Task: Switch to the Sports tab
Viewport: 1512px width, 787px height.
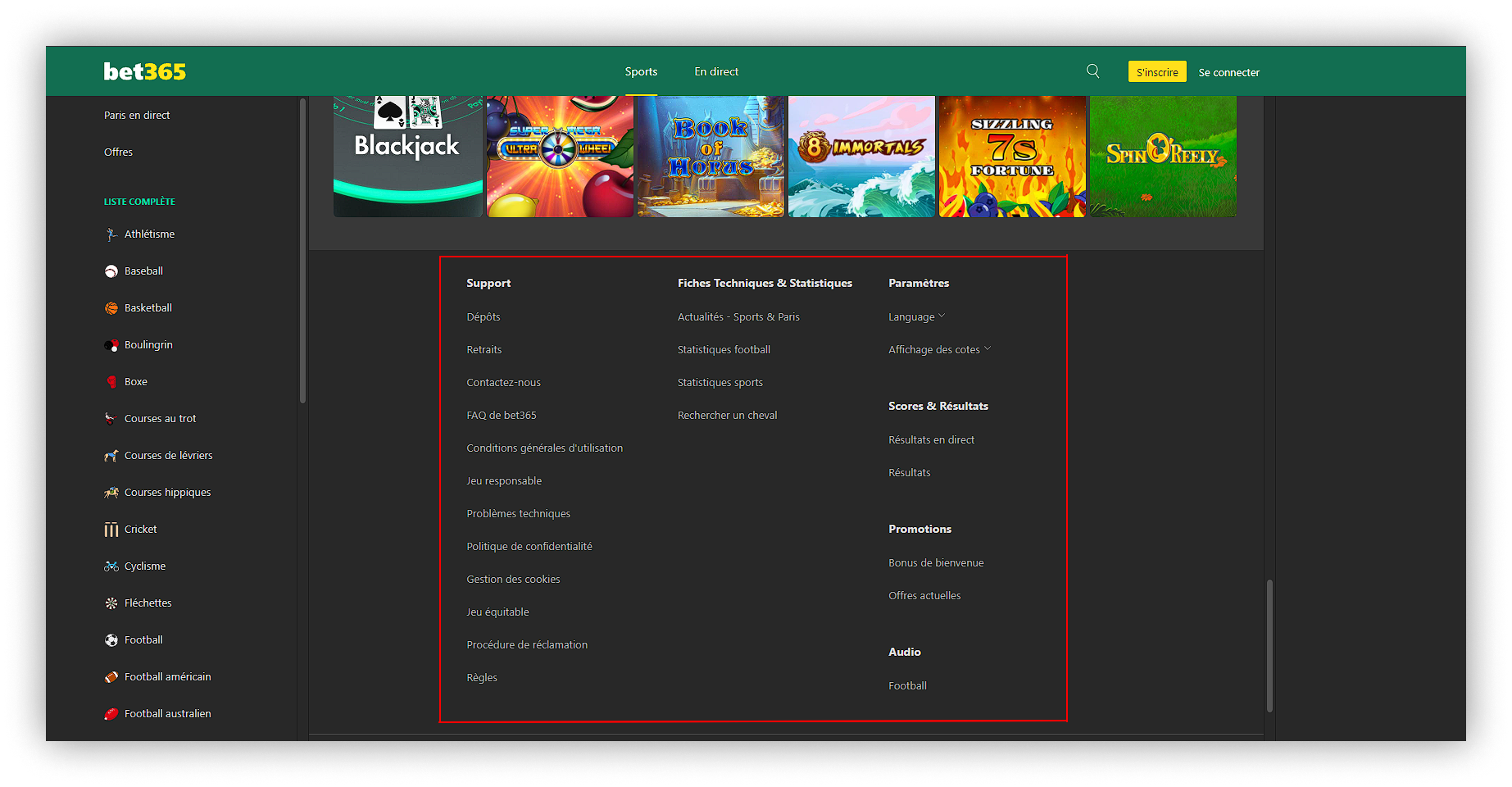Action: (x=641, y=71)
